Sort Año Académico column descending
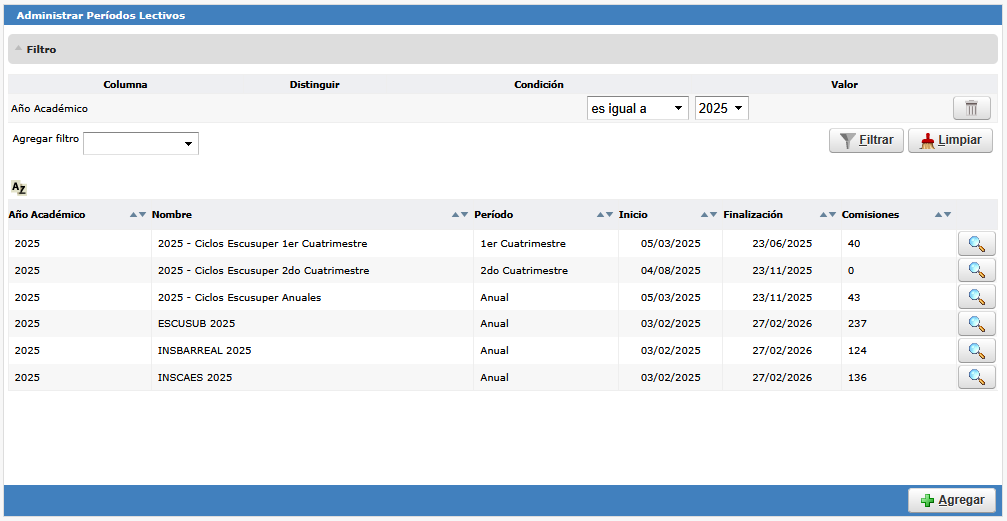 143,215
